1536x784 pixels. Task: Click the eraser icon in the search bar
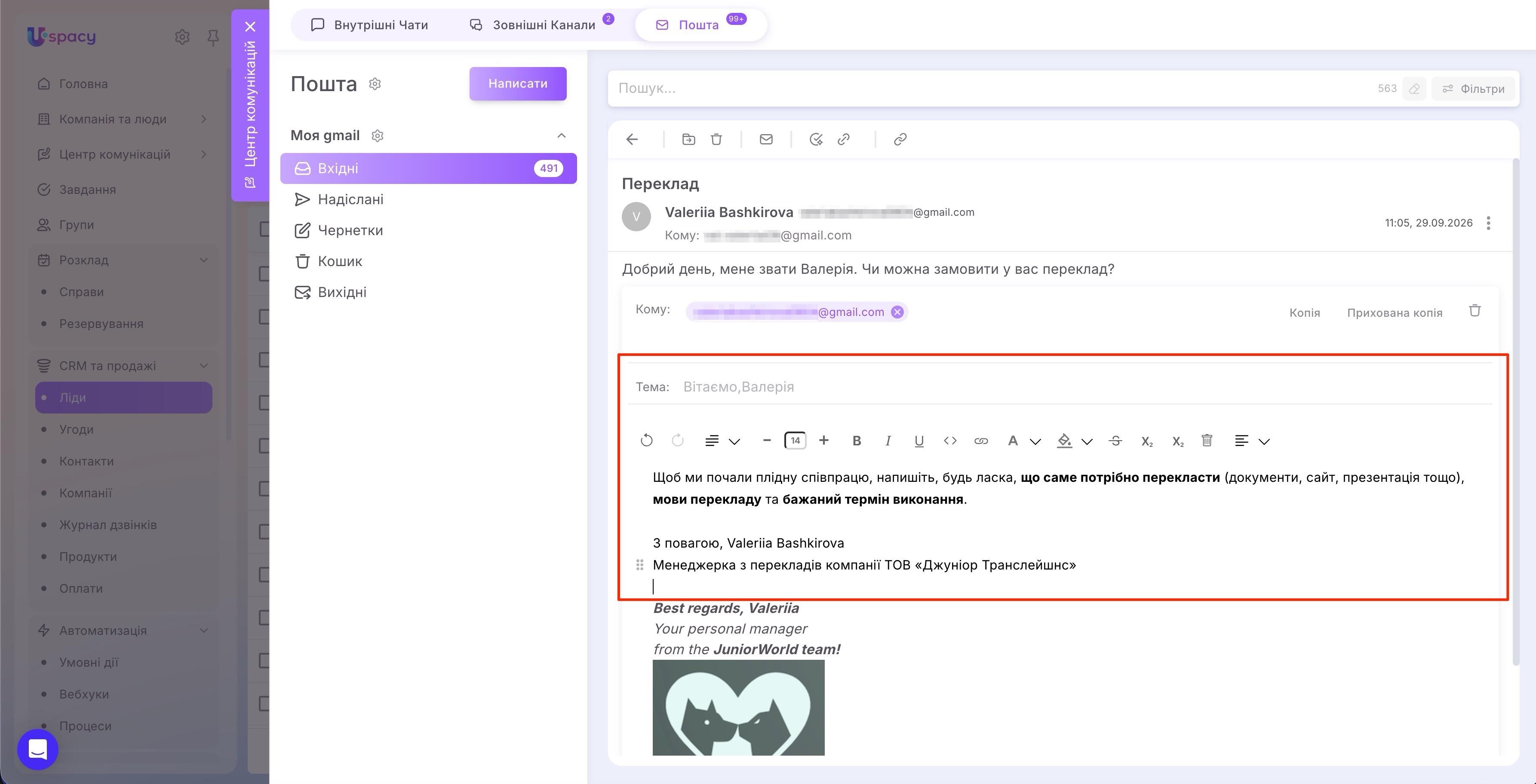1414,89
